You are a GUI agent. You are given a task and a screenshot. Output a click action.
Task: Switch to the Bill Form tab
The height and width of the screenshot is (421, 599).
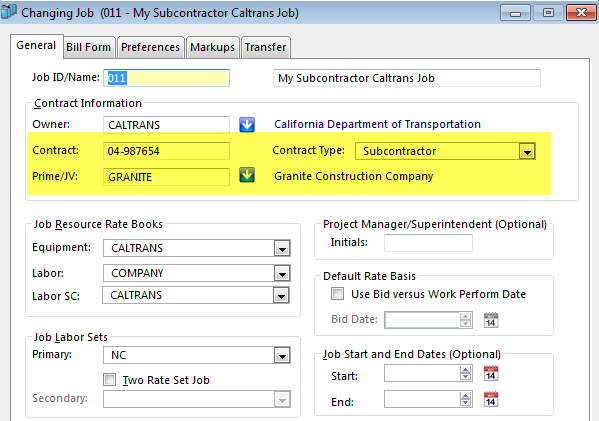(89, 47)
